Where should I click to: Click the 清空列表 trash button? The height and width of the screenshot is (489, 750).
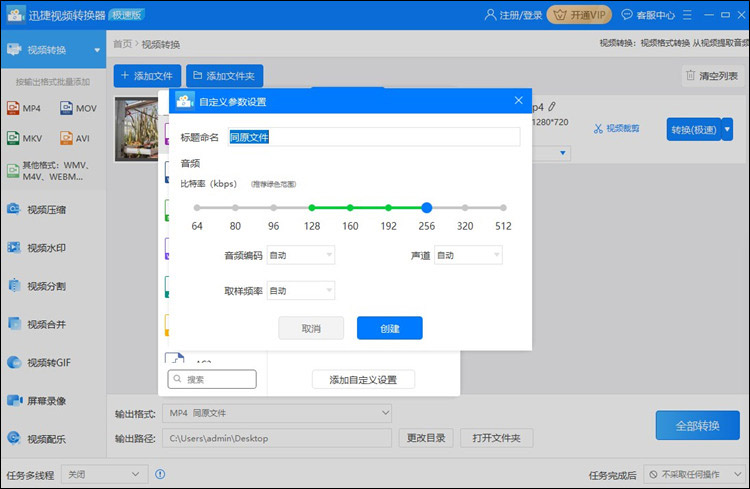tap(712, 76)
